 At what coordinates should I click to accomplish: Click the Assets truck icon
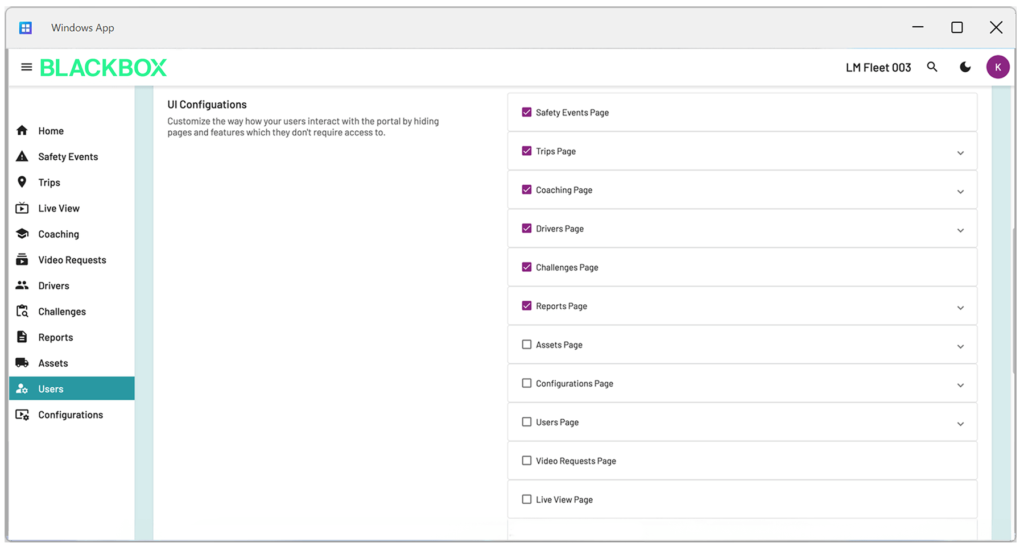pyautogui.click(x=22, y=363)
